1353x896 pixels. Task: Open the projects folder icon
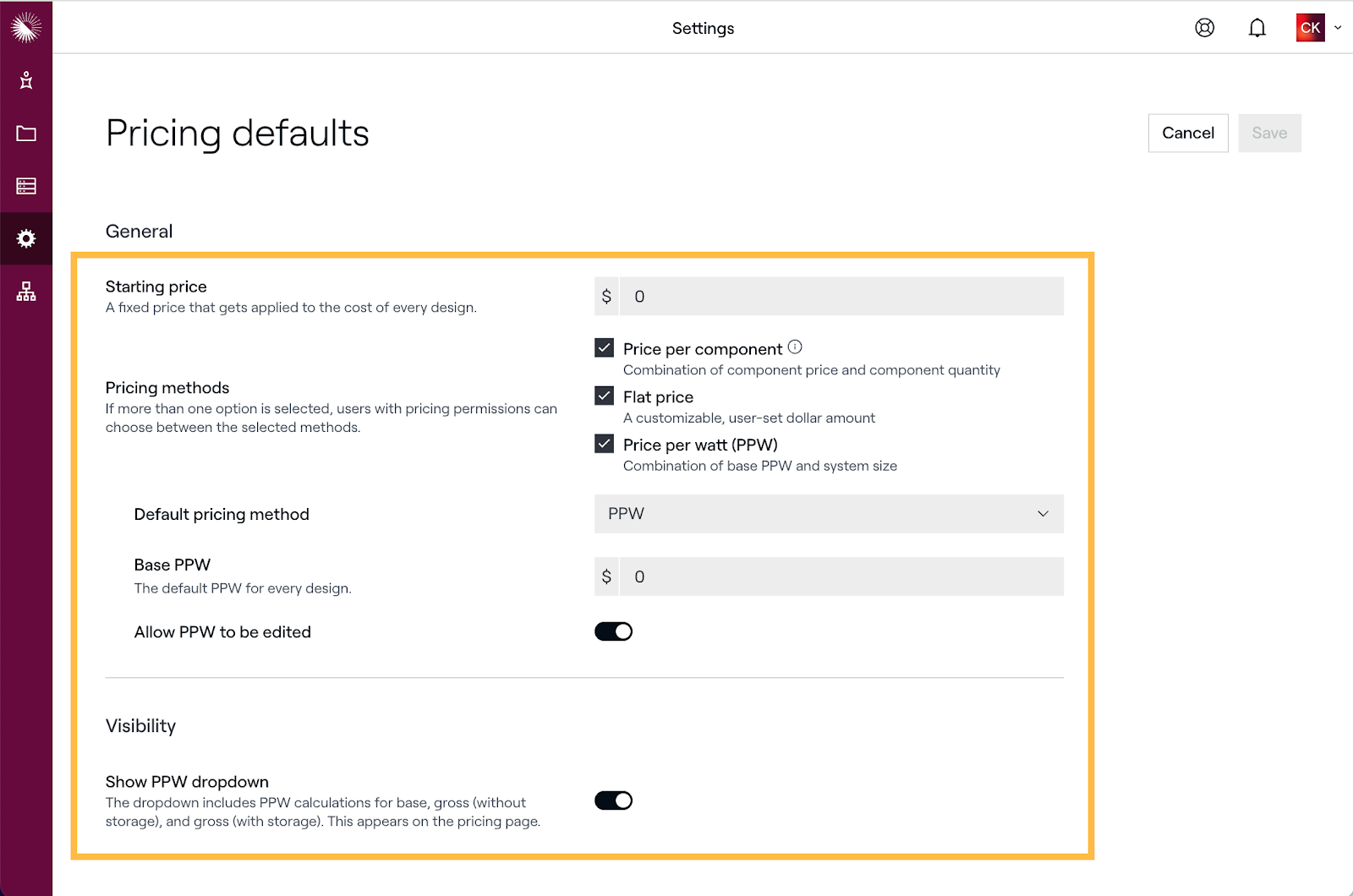point(26,134)
